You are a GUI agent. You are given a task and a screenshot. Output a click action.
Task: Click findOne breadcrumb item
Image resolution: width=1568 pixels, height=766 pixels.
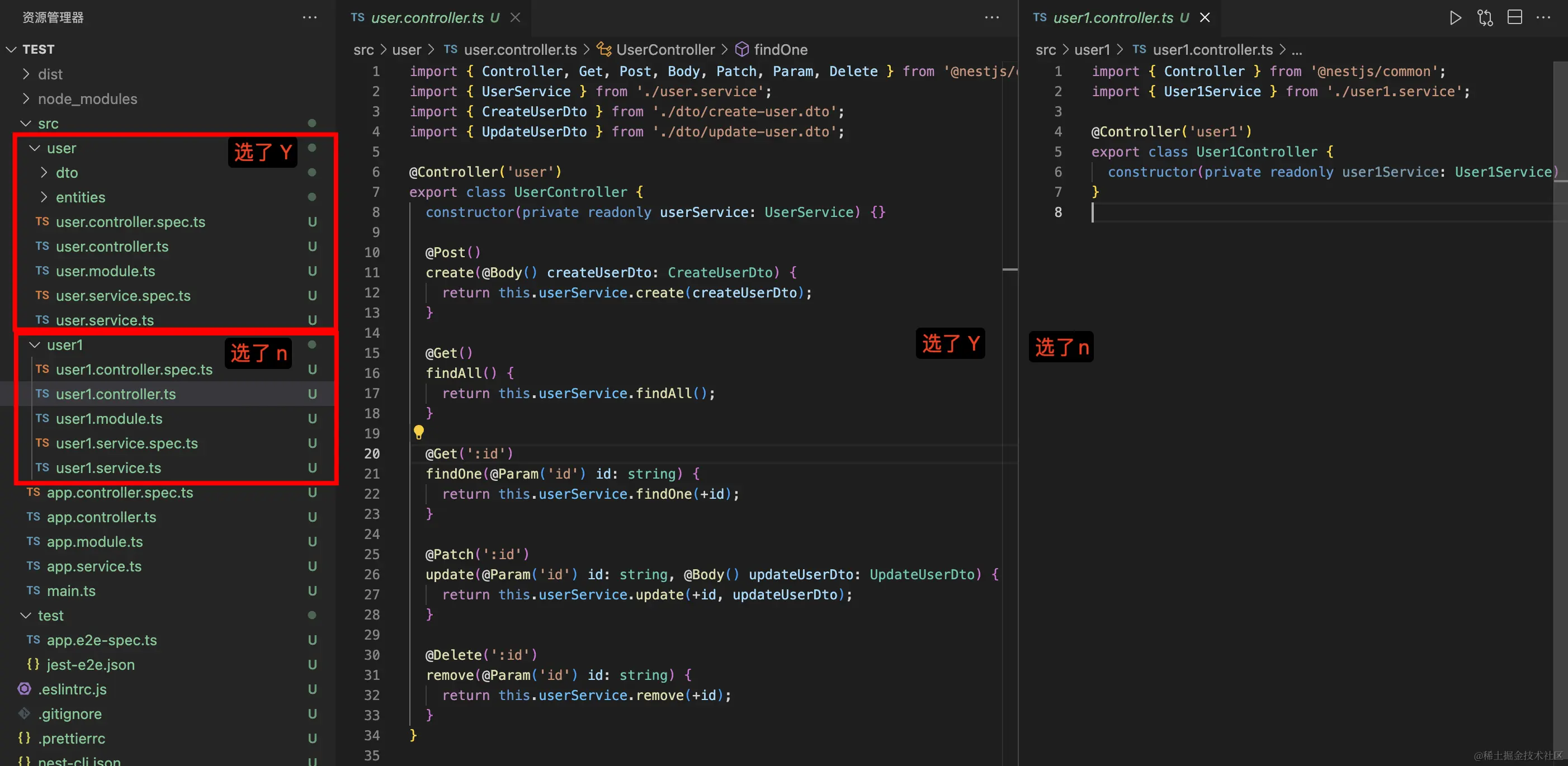(x=780, y=50)
